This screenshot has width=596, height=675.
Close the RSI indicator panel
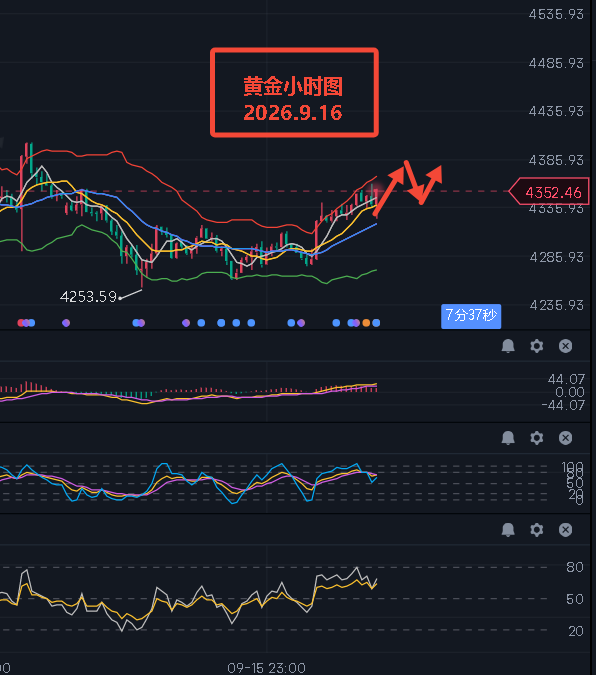565,529
